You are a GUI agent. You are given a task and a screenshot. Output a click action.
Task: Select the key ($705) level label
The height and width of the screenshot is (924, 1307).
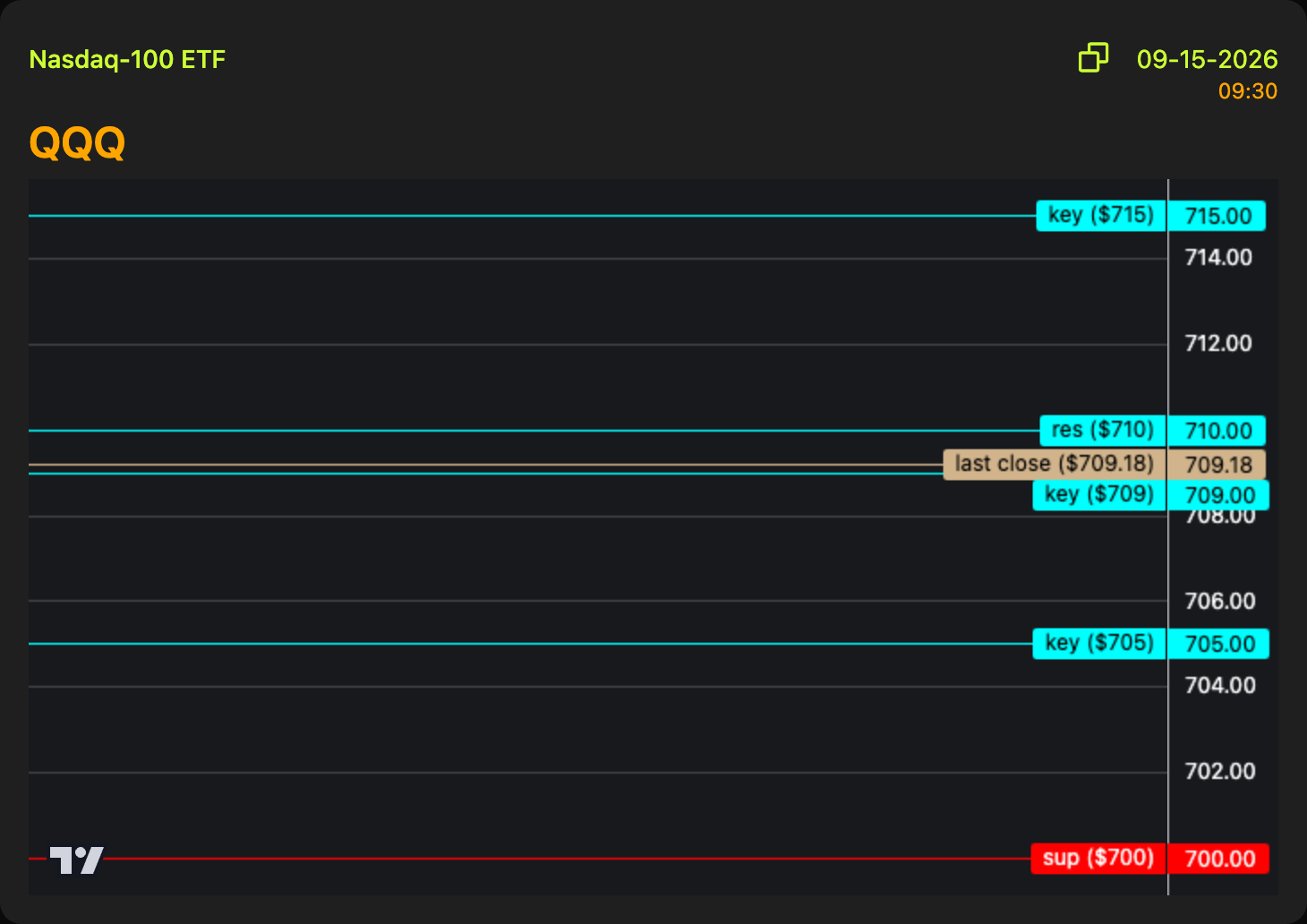click(x=1099, y=644)
